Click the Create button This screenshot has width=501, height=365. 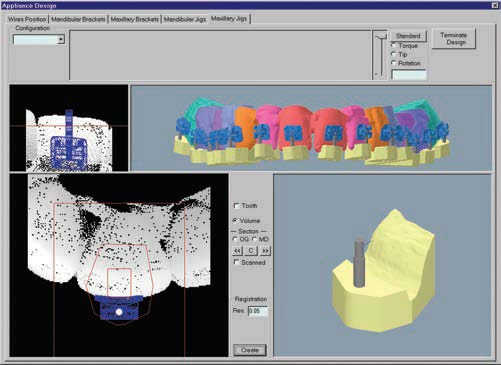tap(250, 350)
